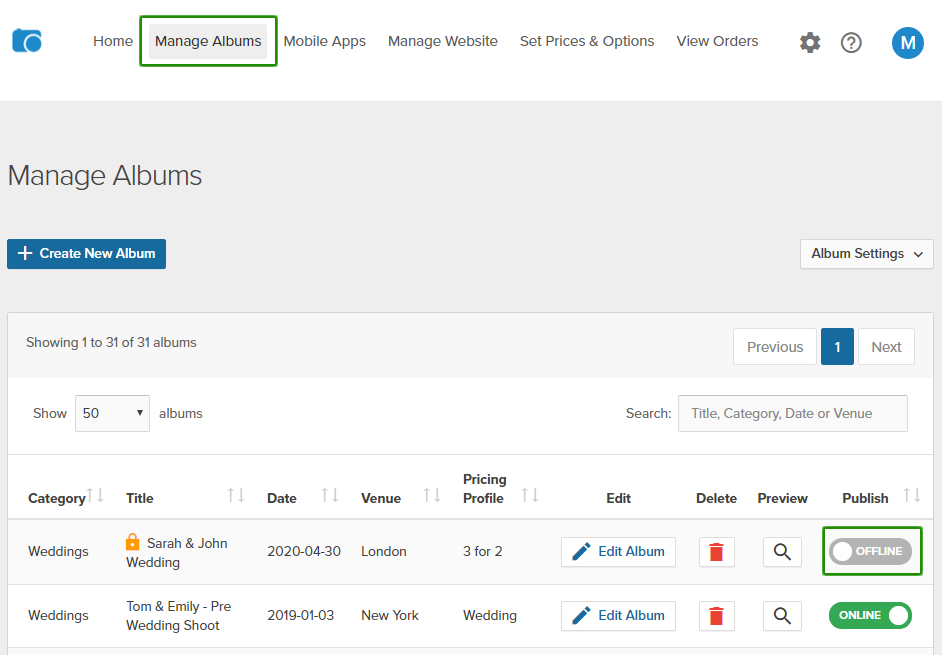Open the settings gear icon

pyautogui.click(x=810, y=42)
